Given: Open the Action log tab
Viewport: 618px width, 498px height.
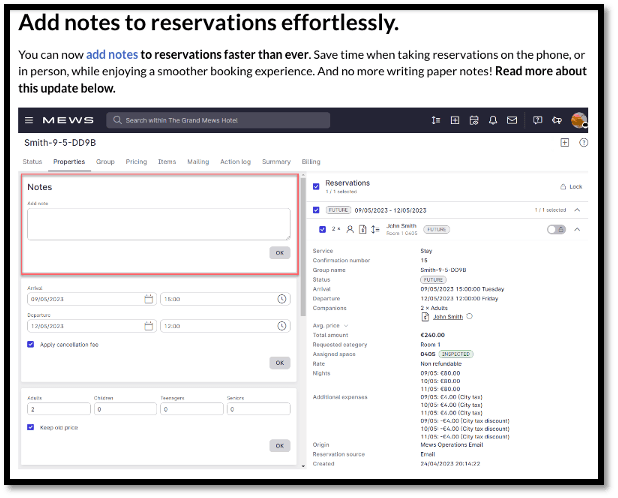Looking at the screenshot, I should pos(235,161).
